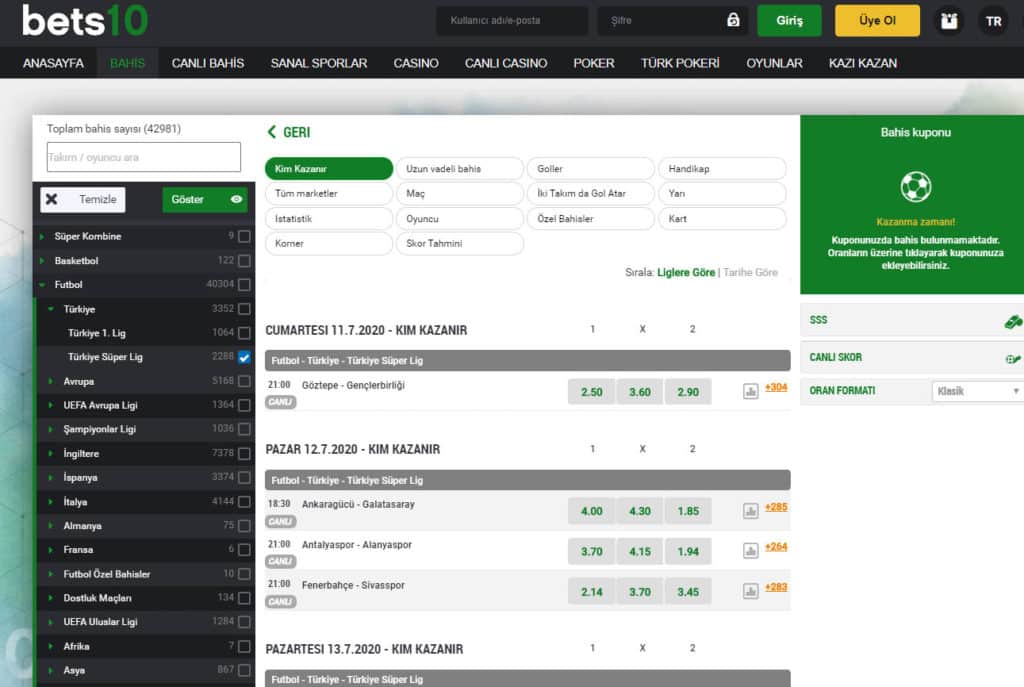1024x687 pixels.
Task: Open the Oran Formatı Klasik dropdown
Action: [977, 391]
